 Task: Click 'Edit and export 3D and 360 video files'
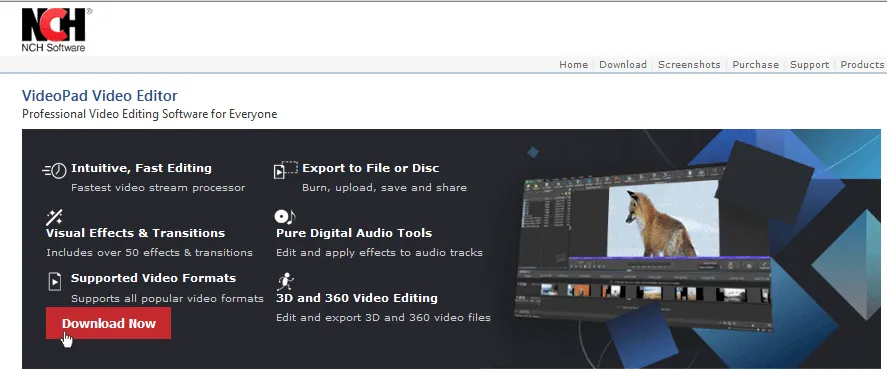(384, 318)
